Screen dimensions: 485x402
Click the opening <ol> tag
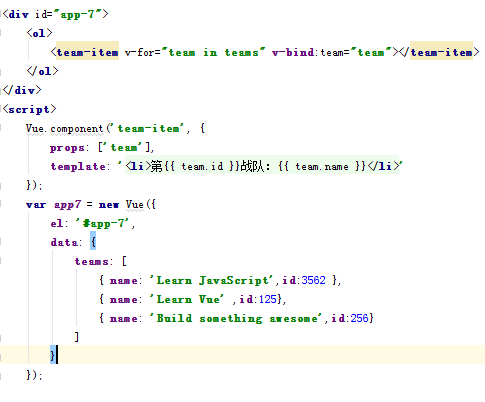(x=39, y=33)
